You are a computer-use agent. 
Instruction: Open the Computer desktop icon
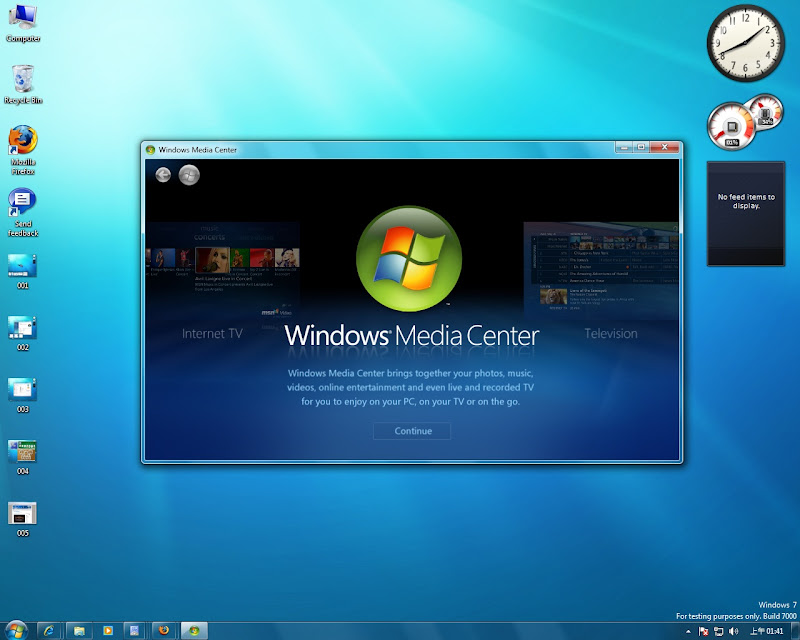tap(23, 24)
